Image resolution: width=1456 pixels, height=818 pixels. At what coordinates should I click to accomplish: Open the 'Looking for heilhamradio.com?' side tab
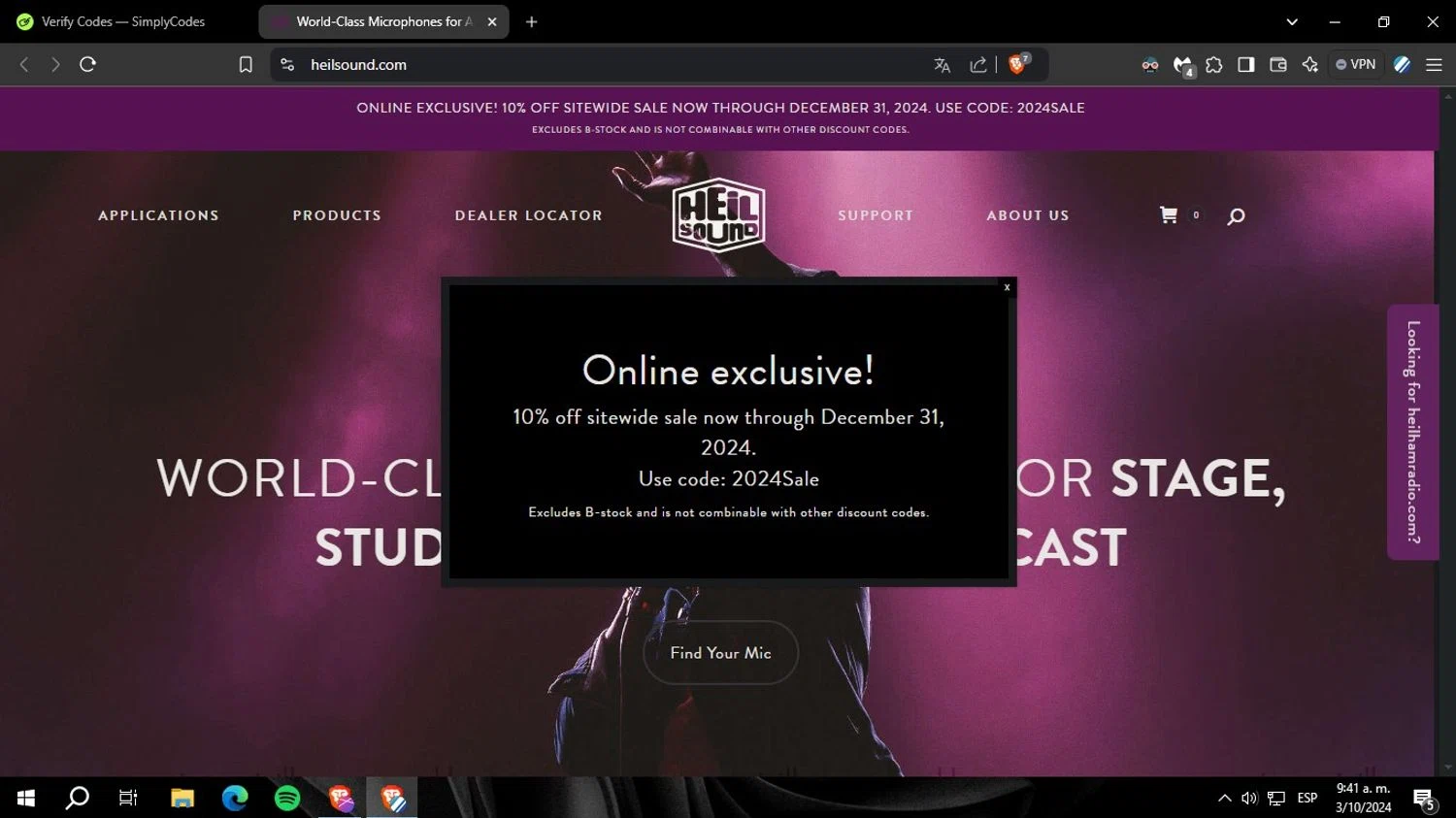coord(1412,432)
